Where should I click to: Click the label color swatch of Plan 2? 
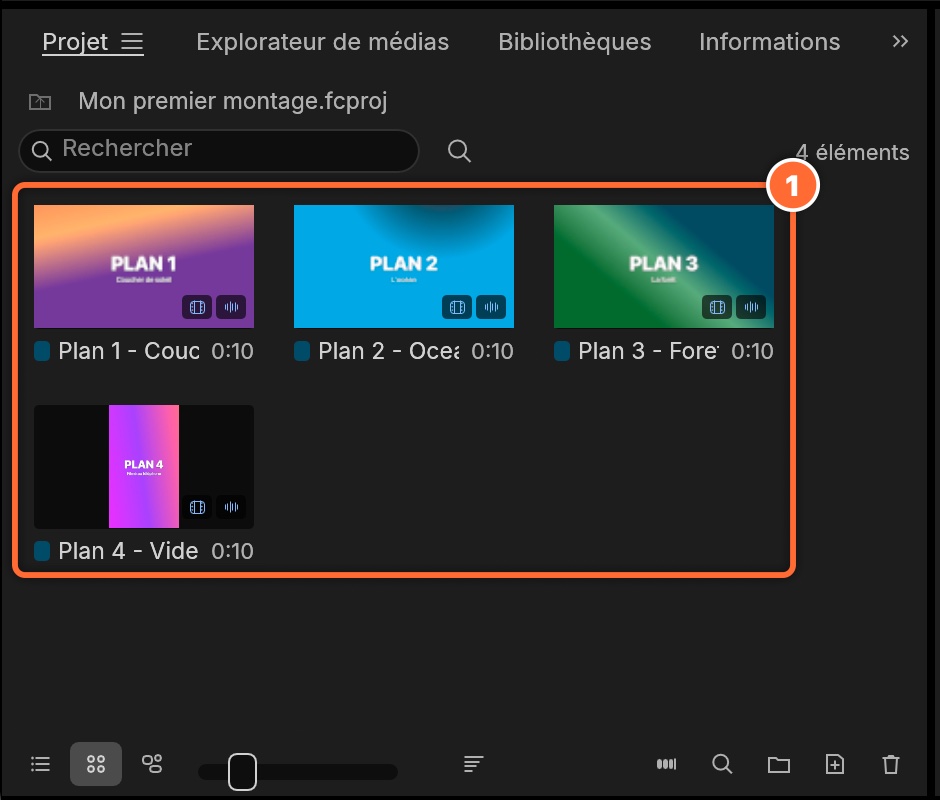302,351
